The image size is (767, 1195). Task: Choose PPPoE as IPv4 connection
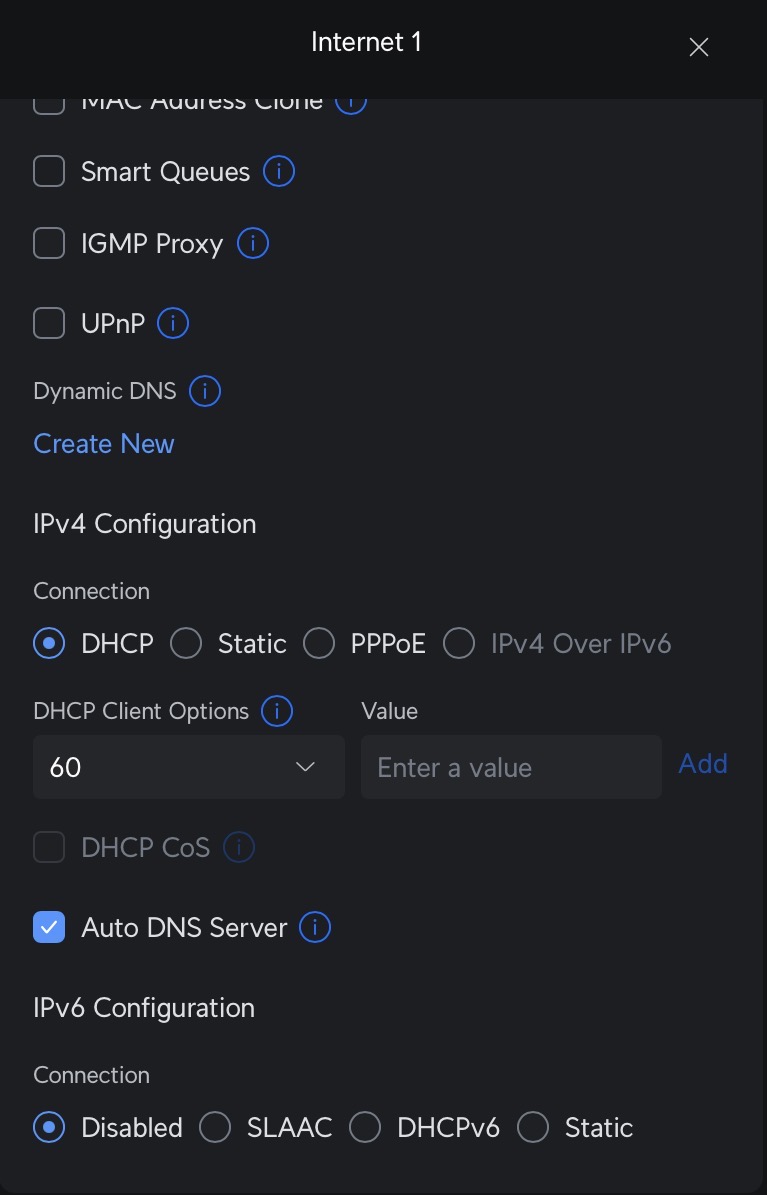tap(319, 644)
